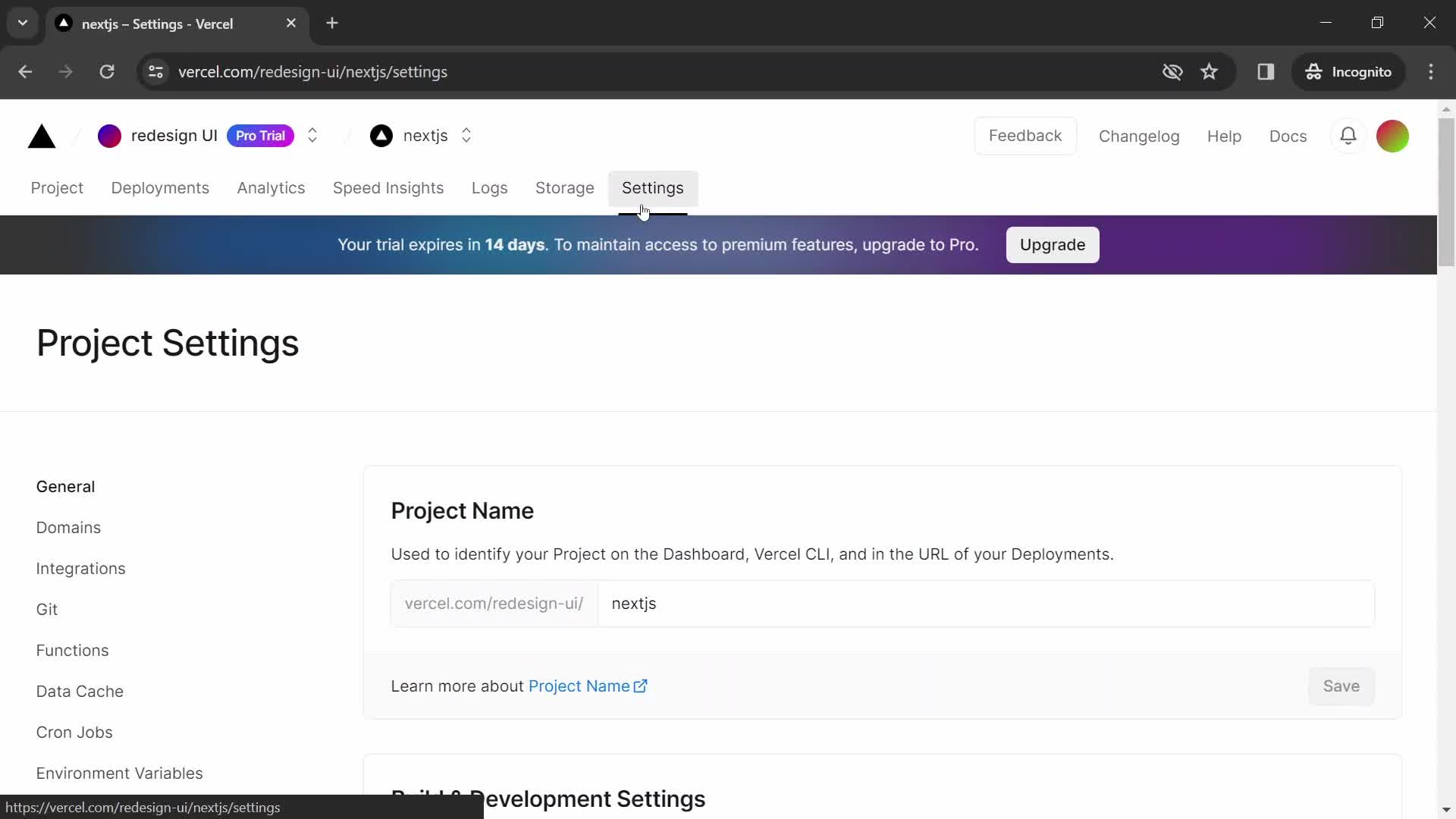This screenshot has height=819, width=1456.
Task: Click the Vercel triangle logo icon
Action: point(41,136)
